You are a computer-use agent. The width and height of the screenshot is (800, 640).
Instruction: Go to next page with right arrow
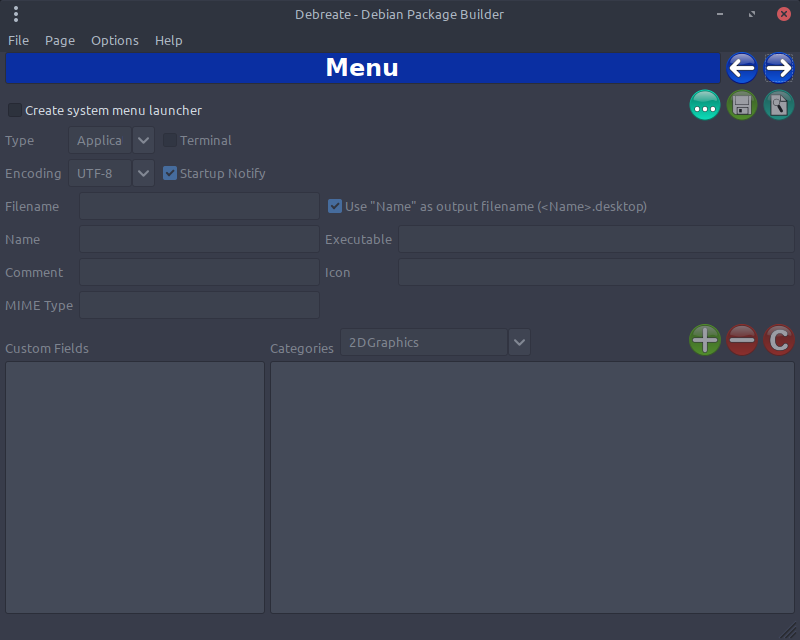(x=779, y=68)
